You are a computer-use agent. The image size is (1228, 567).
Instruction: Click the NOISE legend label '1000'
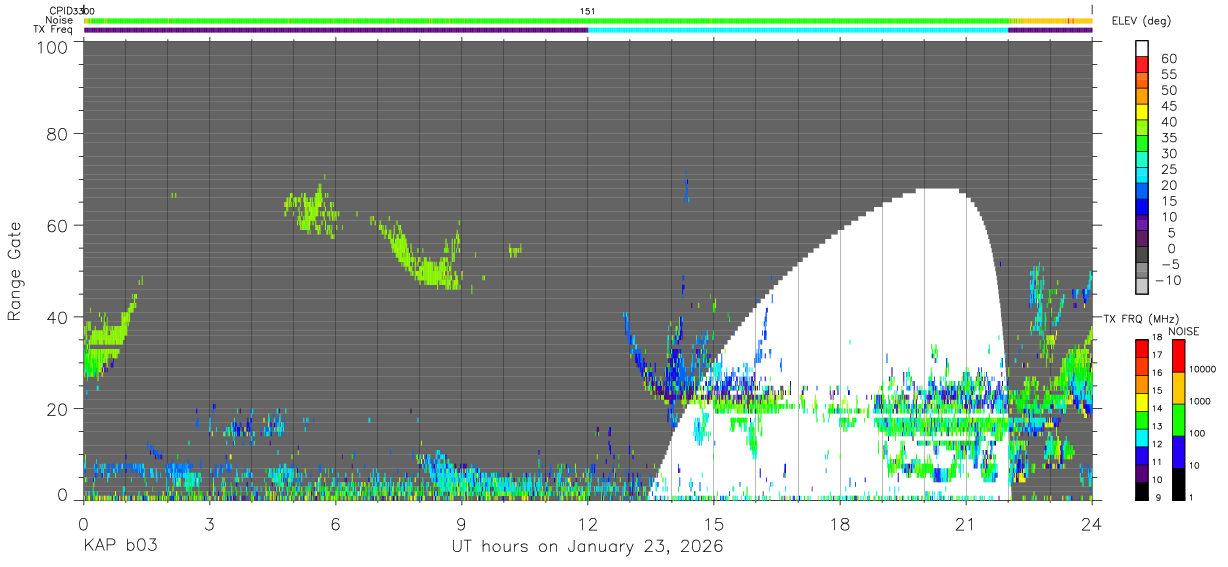[x=1198, y=400]
